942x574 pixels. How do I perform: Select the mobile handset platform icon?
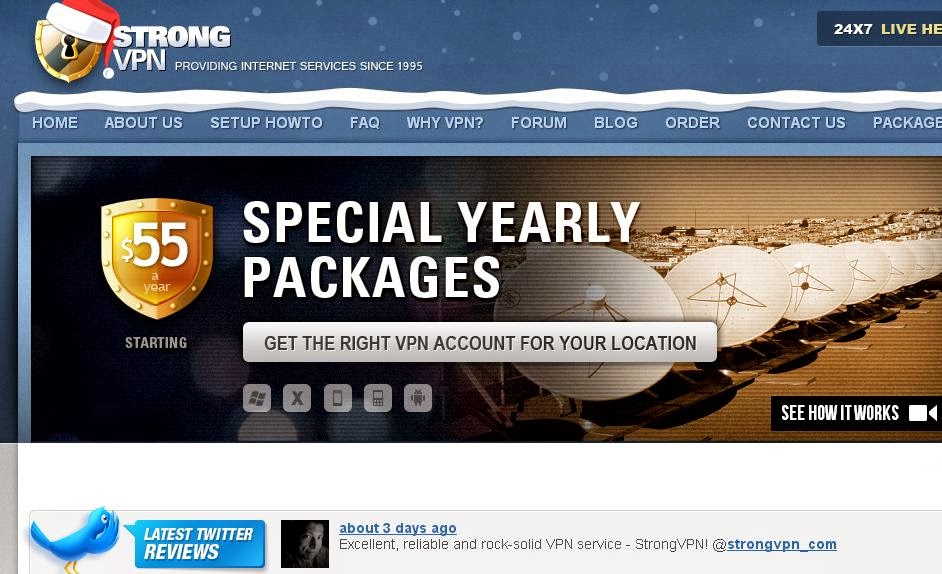[378, 398]
